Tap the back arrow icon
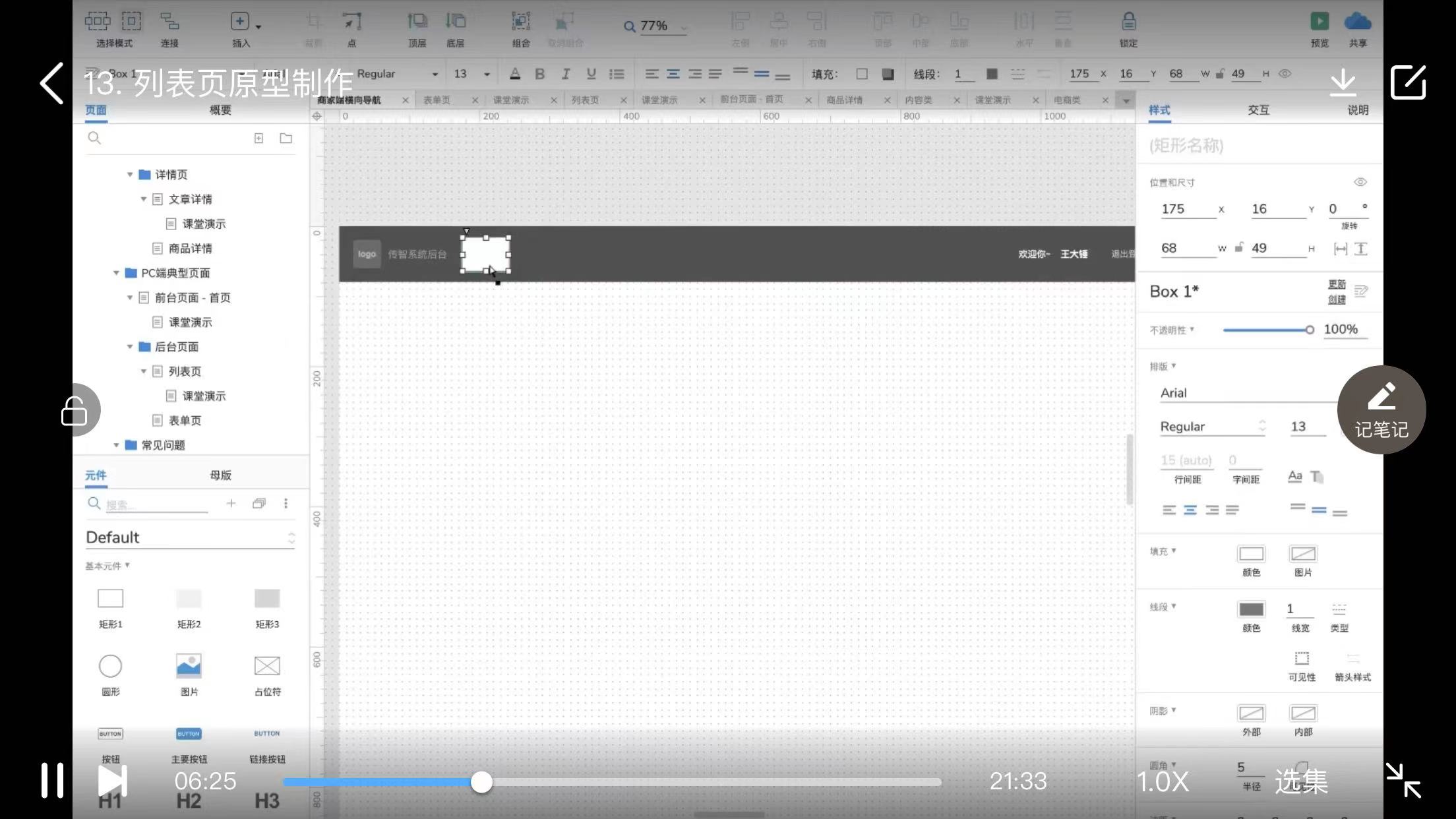The height and width of the screenshot is (819, 1456). (52, 84)
